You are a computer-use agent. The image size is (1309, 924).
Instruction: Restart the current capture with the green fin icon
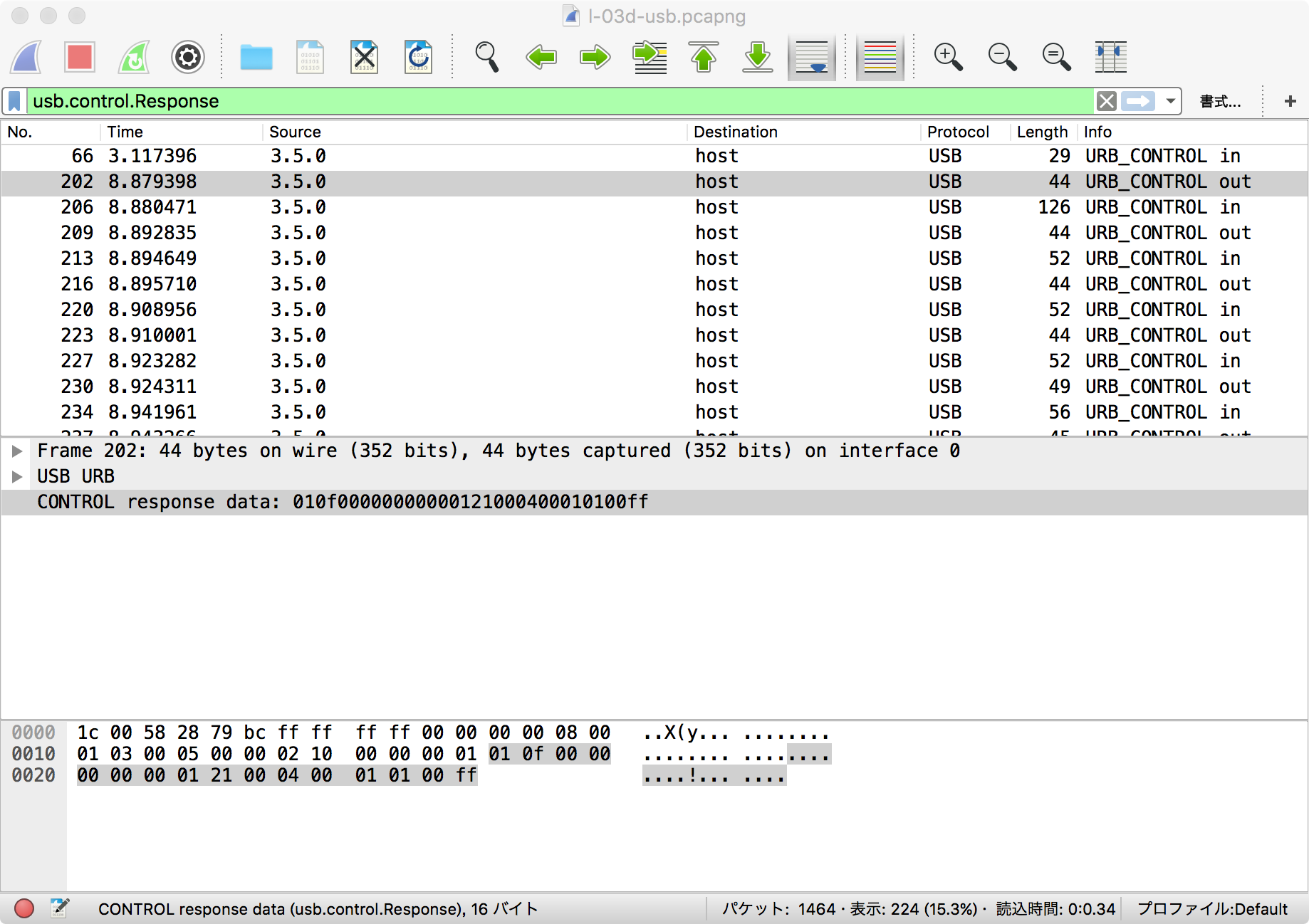pos(134,57)
